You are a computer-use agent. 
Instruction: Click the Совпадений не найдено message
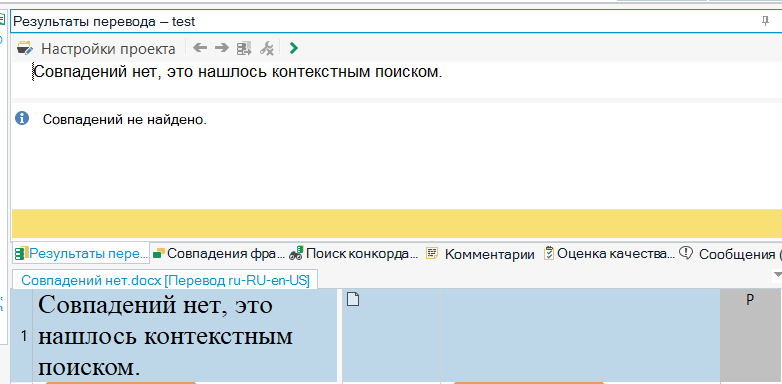coord(125,120)
